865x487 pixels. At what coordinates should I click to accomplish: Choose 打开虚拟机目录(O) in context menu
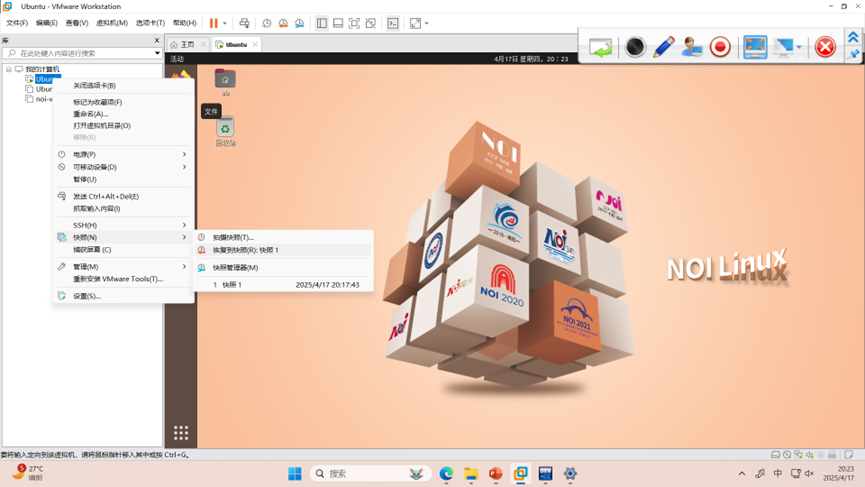[x=124, y=126]
